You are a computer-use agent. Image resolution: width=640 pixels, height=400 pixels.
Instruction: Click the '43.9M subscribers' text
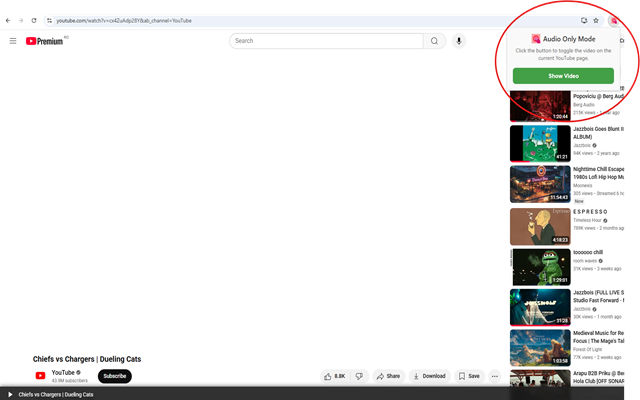tap(69, 380)
